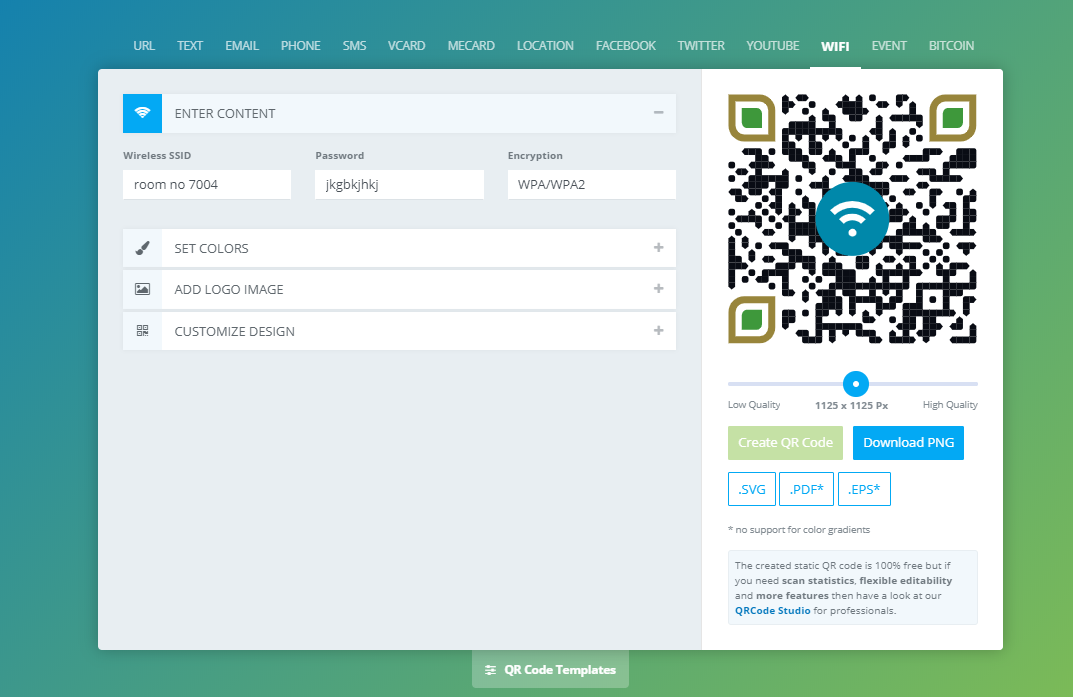Screen dimensions: 1073x697
Task: Click the image icon for Add Logo Image
Action: point(142,289)
